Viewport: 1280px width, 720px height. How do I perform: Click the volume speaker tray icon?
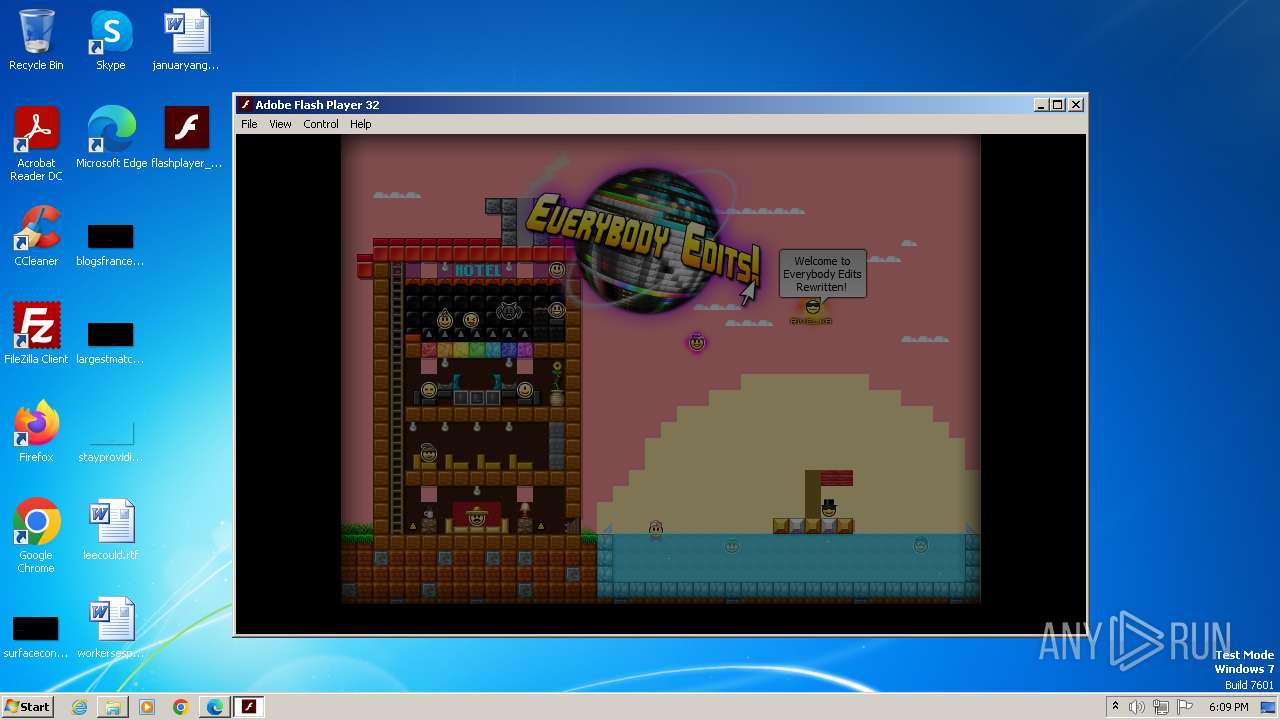(x=1137, y=707)
